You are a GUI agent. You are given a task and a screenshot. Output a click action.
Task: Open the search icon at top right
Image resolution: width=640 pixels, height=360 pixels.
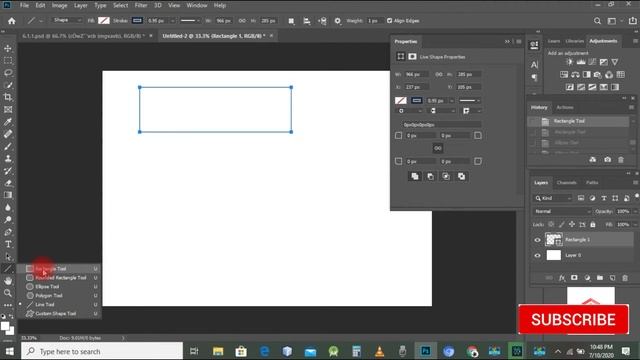point(597,21)
